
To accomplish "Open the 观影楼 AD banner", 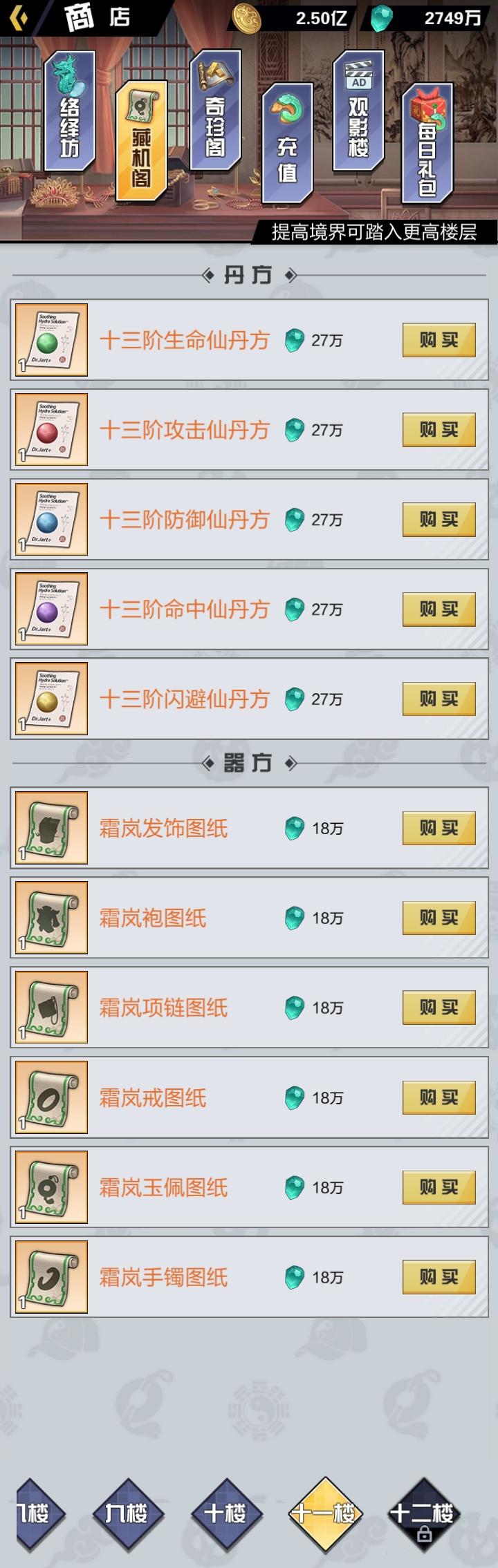I will (x=358, y=109).
